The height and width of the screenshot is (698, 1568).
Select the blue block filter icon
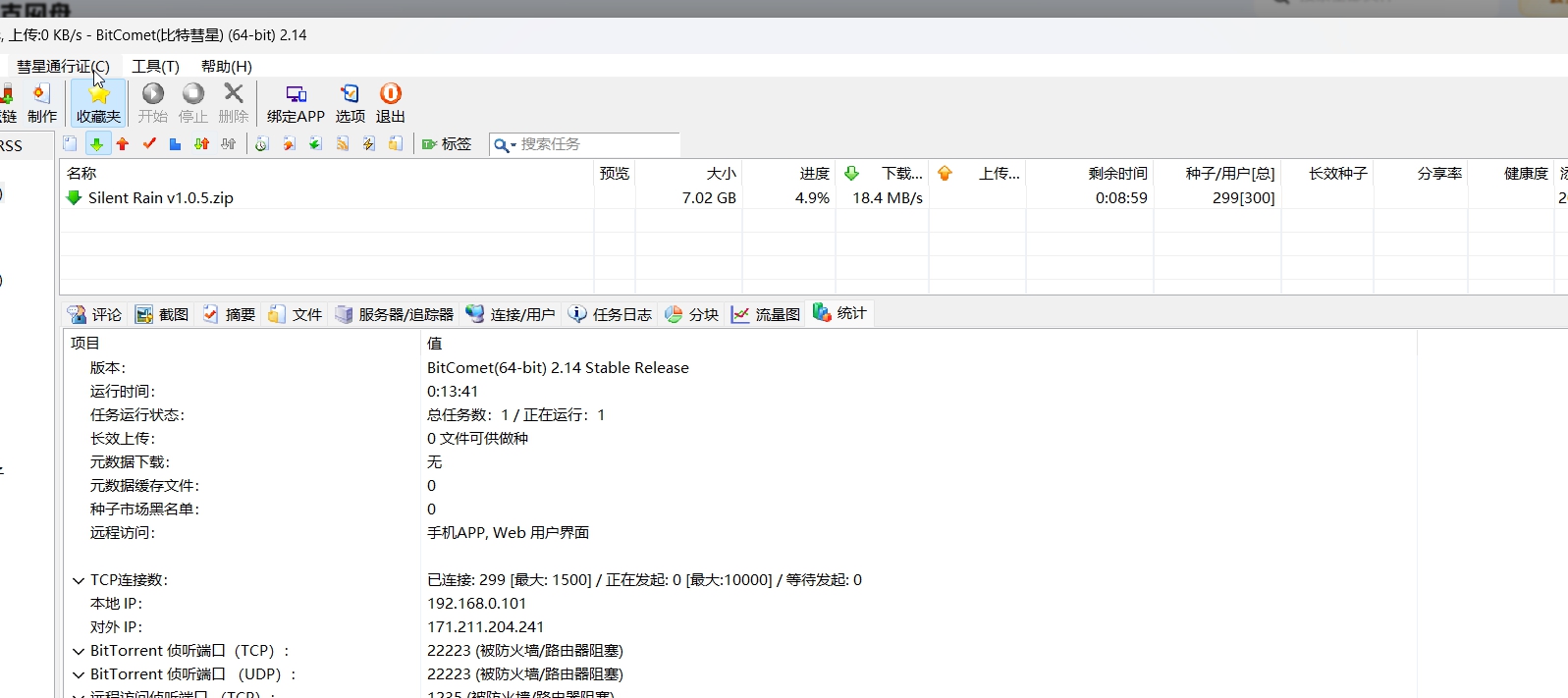175,144
